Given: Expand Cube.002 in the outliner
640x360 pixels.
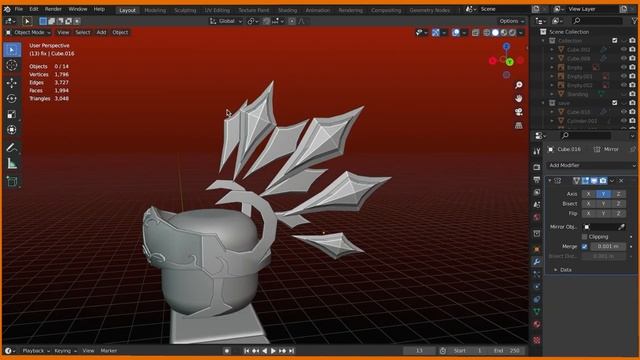Looking at the screenshot, I should [x=552, y=49].
